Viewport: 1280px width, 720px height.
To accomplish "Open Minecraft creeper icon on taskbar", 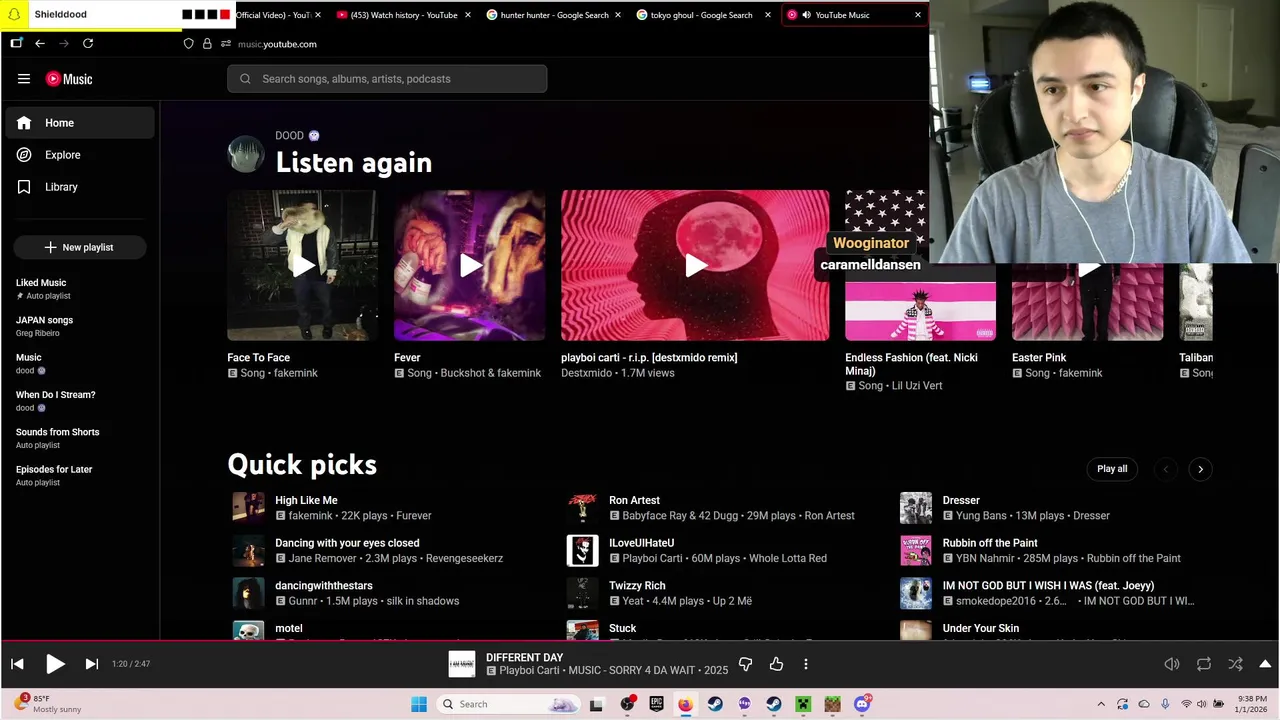I will (803, 704).
